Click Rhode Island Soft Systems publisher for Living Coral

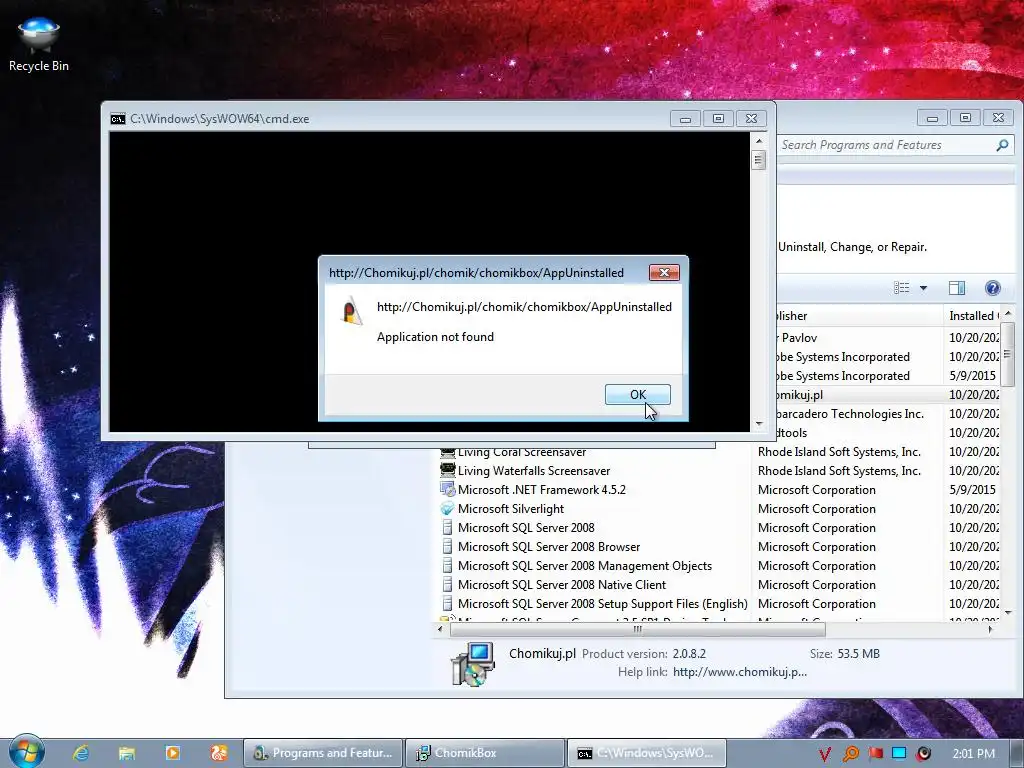tap(839, 452)
